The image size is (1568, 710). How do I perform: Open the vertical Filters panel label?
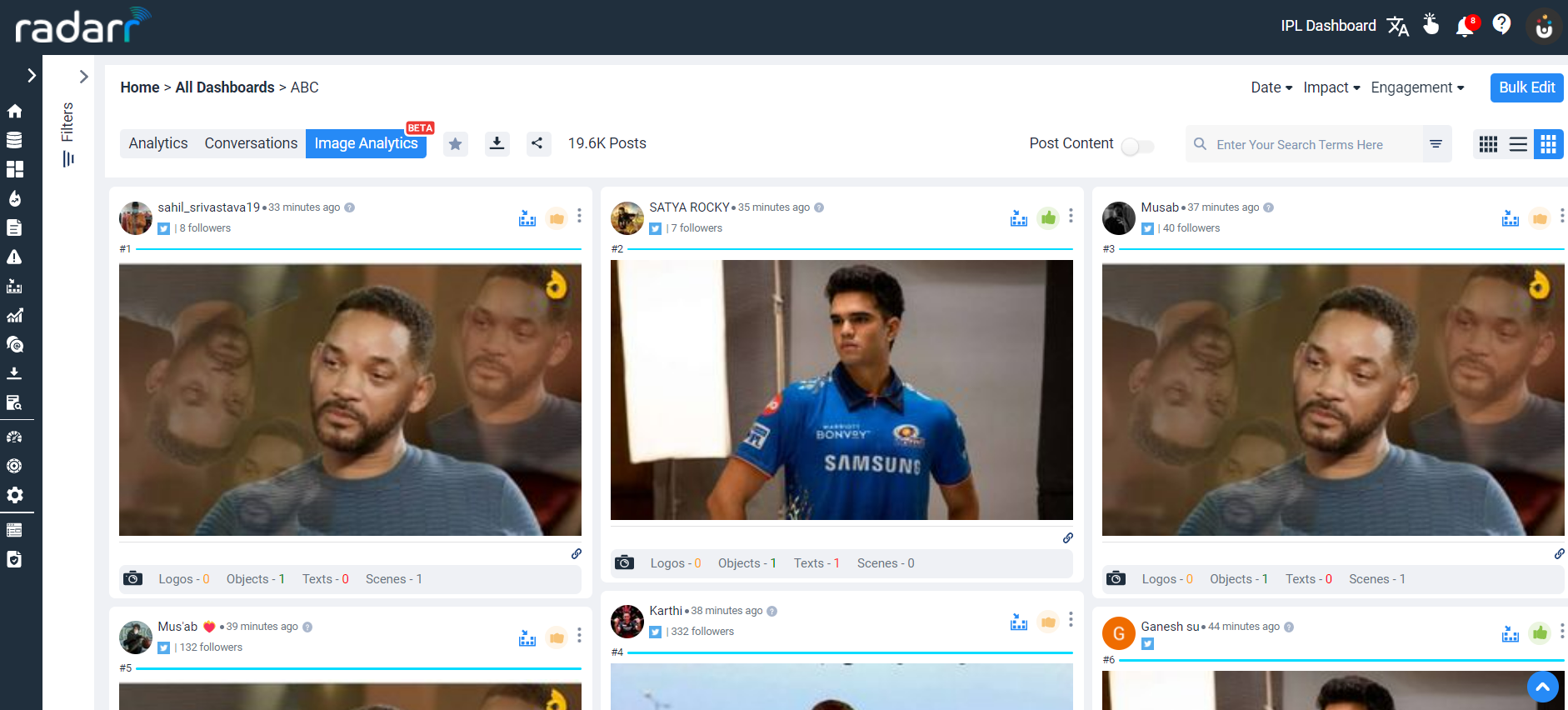click(67, 133)
